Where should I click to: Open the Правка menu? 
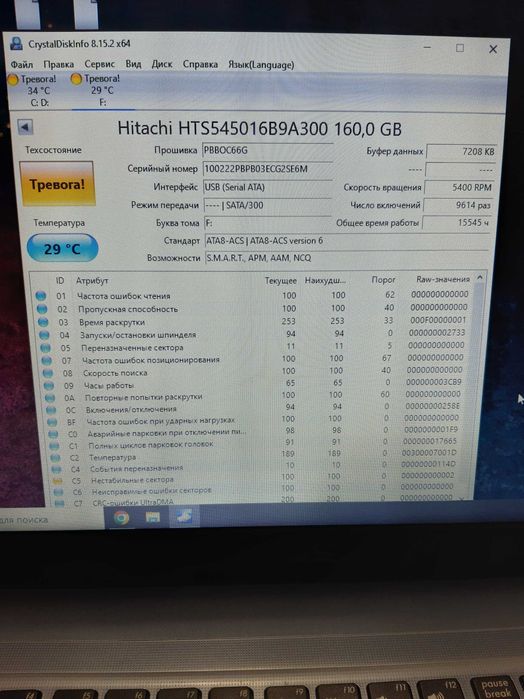[x=59, y=65]
